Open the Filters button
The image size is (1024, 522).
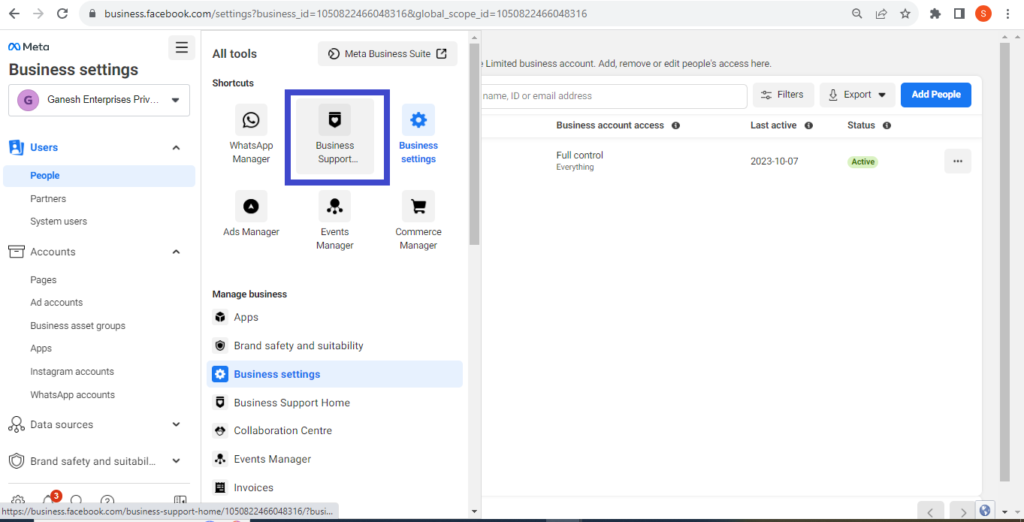(783, 95)
